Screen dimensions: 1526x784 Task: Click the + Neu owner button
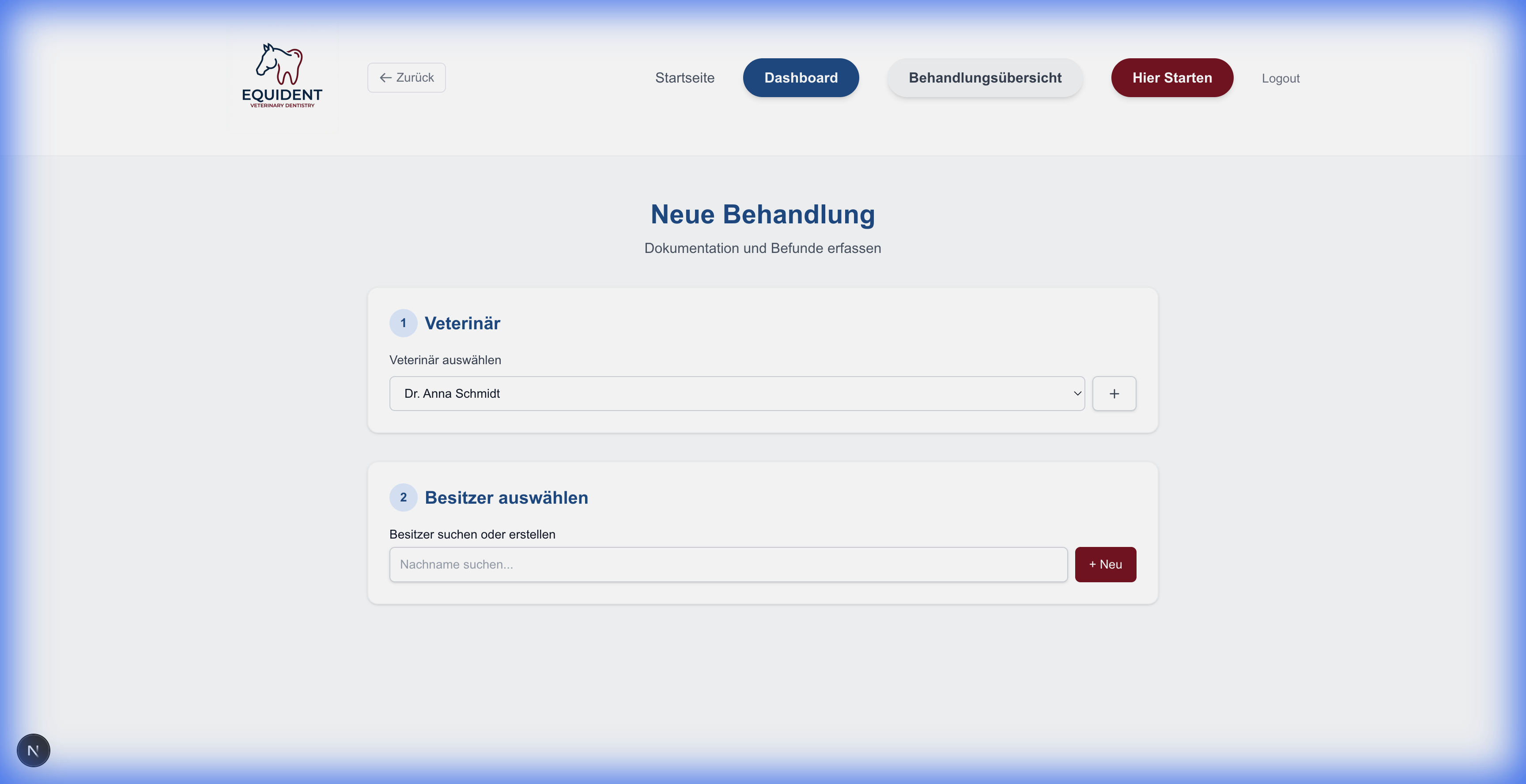pyautogui.click(x=1105, y=564)
